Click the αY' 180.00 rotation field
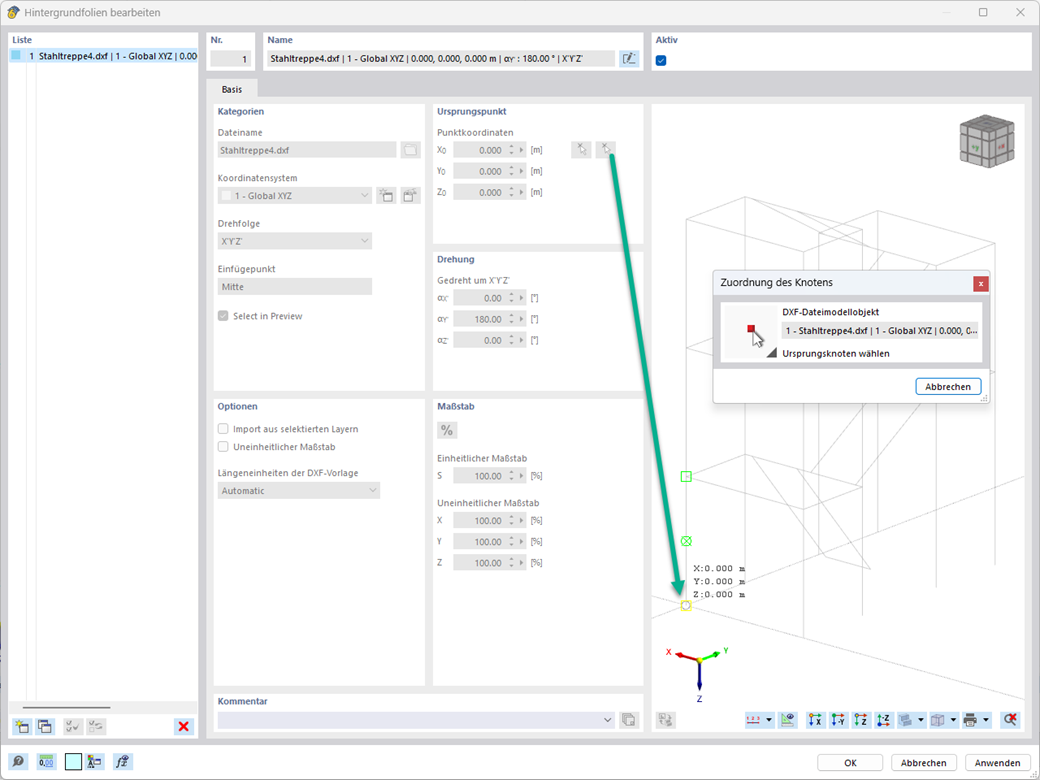This screenshot has width=1040, height=780. tap(480, 319)
